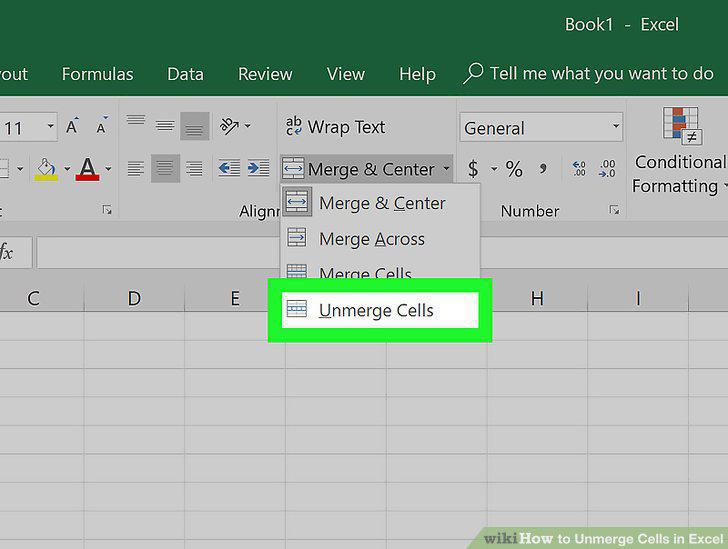This screenshot has width=728, height=549.
Task: Open the font size dropdown arrow
Action: pyautogui.click(x=50, y=126)
